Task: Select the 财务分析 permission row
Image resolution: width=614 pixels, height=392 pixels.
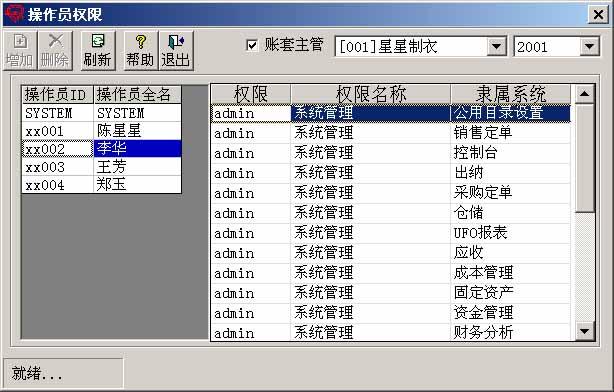Action: click(x=391, y=332)
